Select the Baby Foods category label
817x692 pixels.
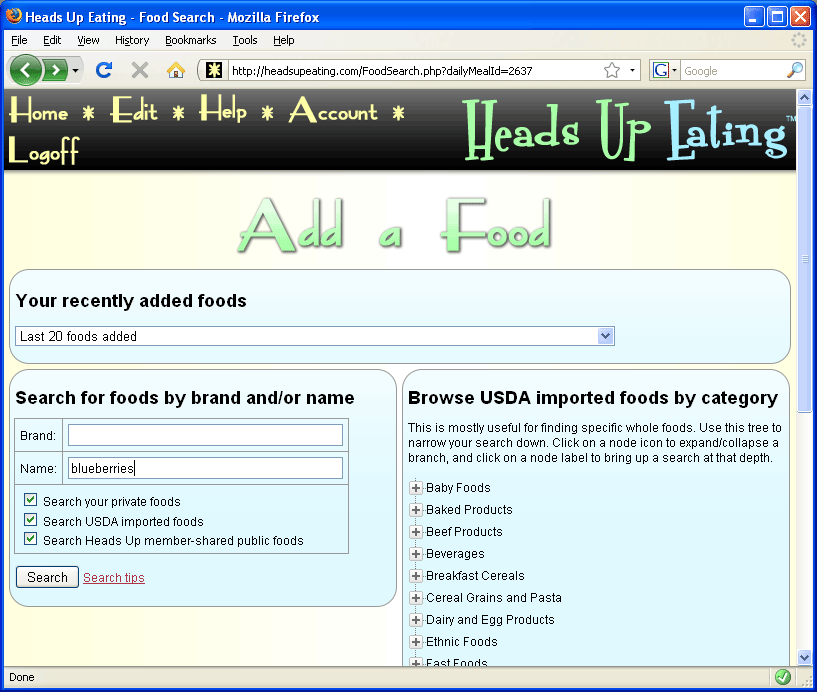(x=459, y=488)
